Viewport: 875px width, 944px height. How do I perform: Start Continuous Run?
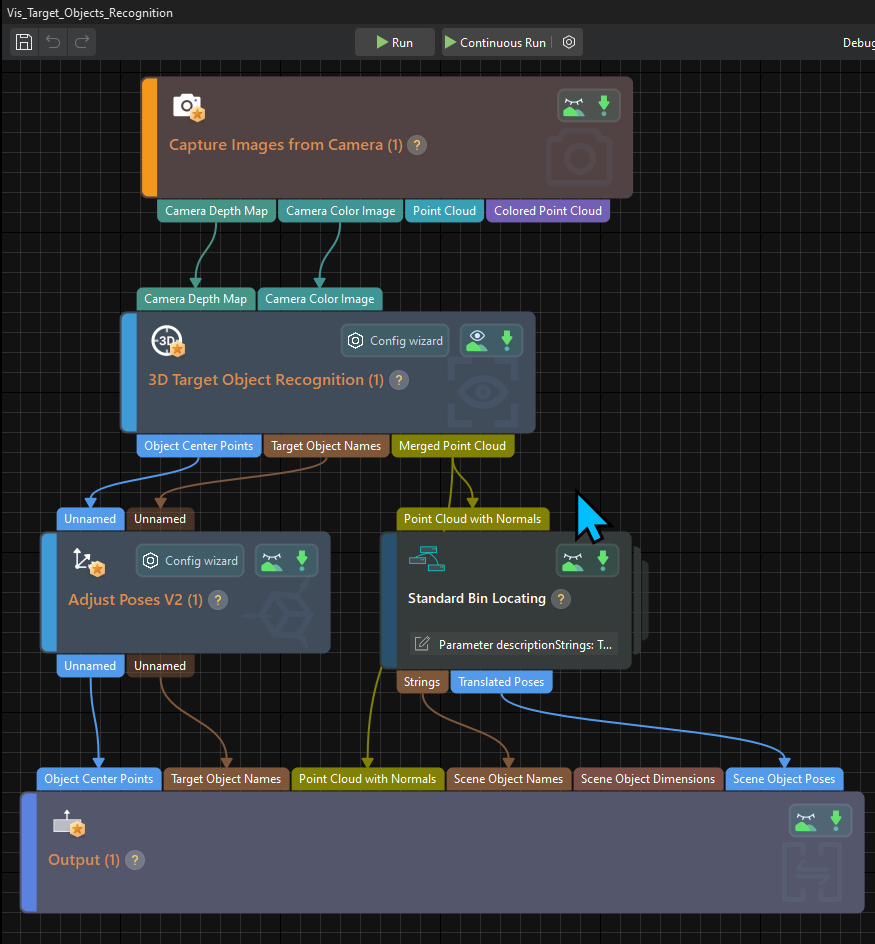coord(495,42)
